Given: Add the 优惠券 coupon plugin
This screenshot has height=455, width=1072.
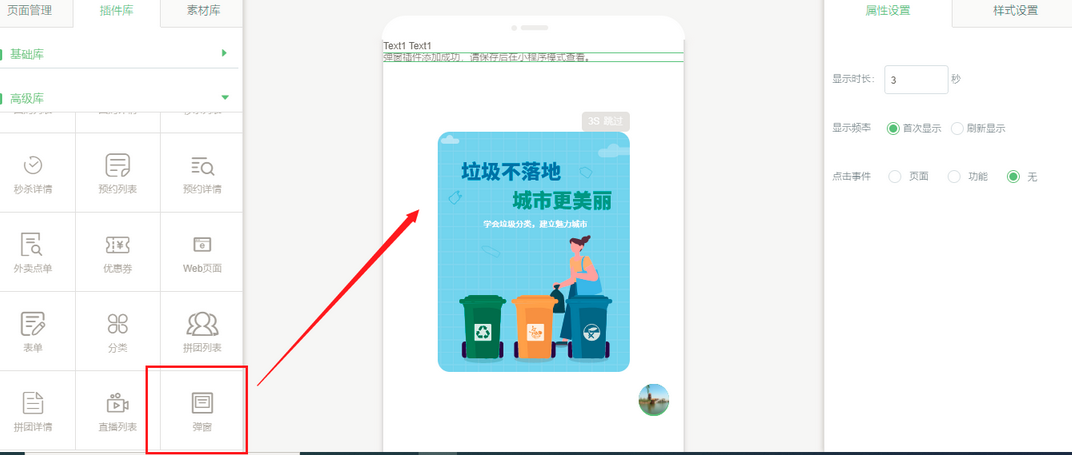Looking at the screenshot, I should click(118, 251).
